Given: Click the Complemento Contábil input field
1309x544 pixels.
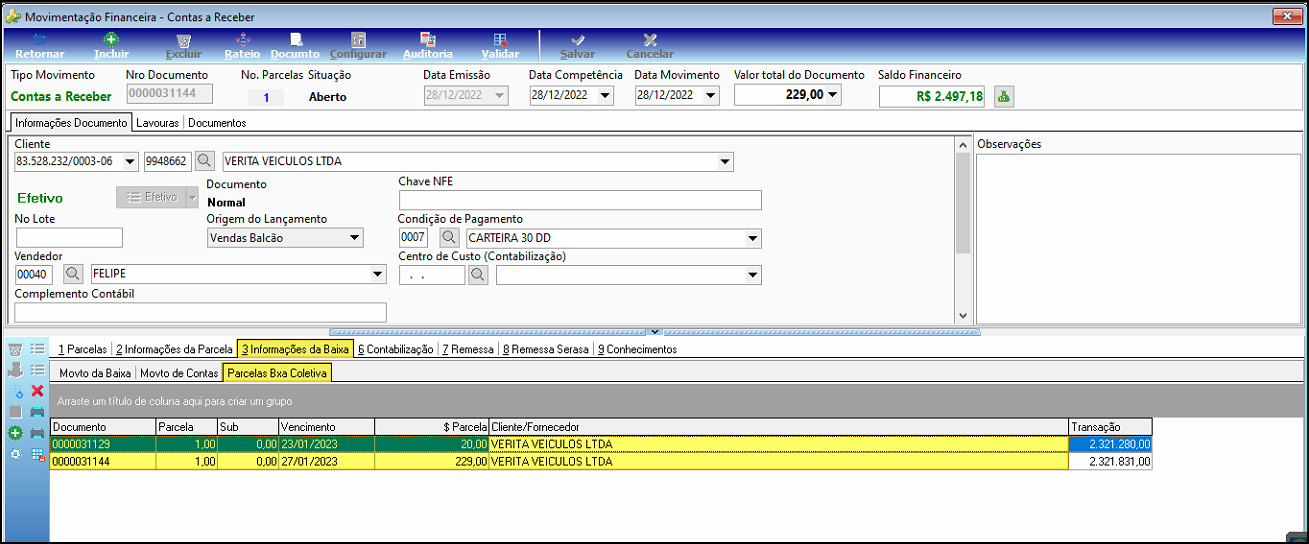Looking at the screenshot, I should pyautogui.click(x=201, y=312).
